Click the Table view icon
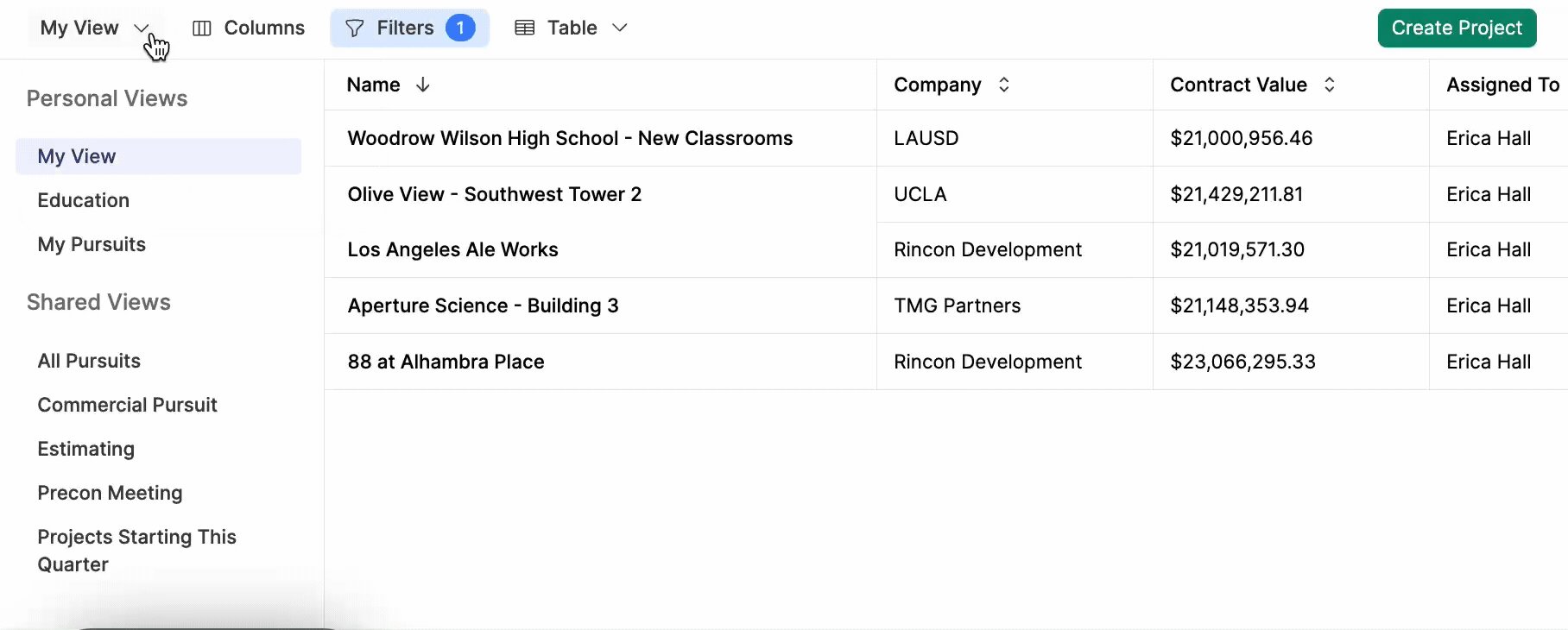Viewport: 1568px width, 630px height. [524, 28]
